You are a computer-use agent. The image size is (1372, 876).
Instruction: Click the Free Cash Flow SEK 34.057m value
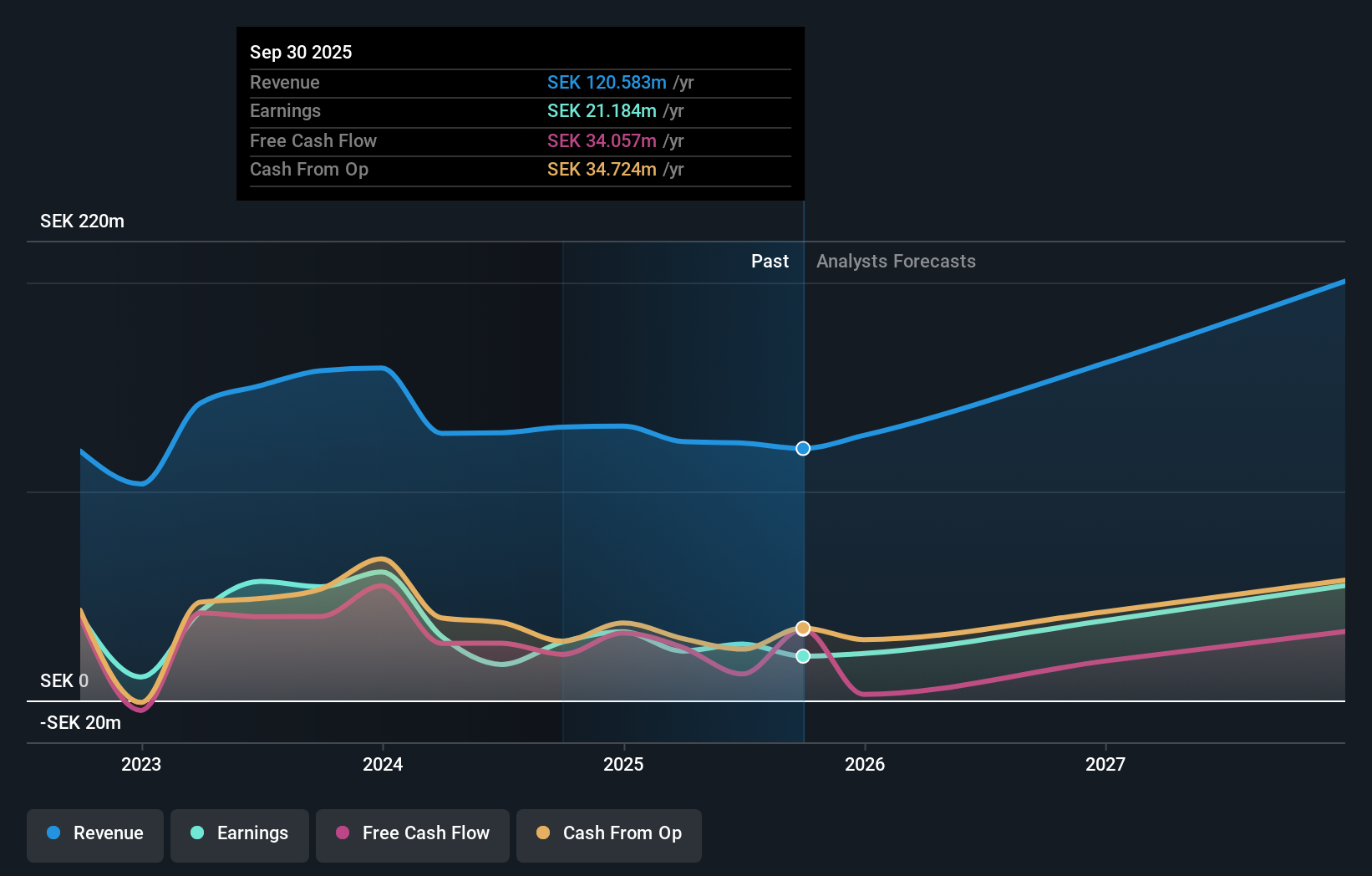pyautogui.click(x=602, y=140)
